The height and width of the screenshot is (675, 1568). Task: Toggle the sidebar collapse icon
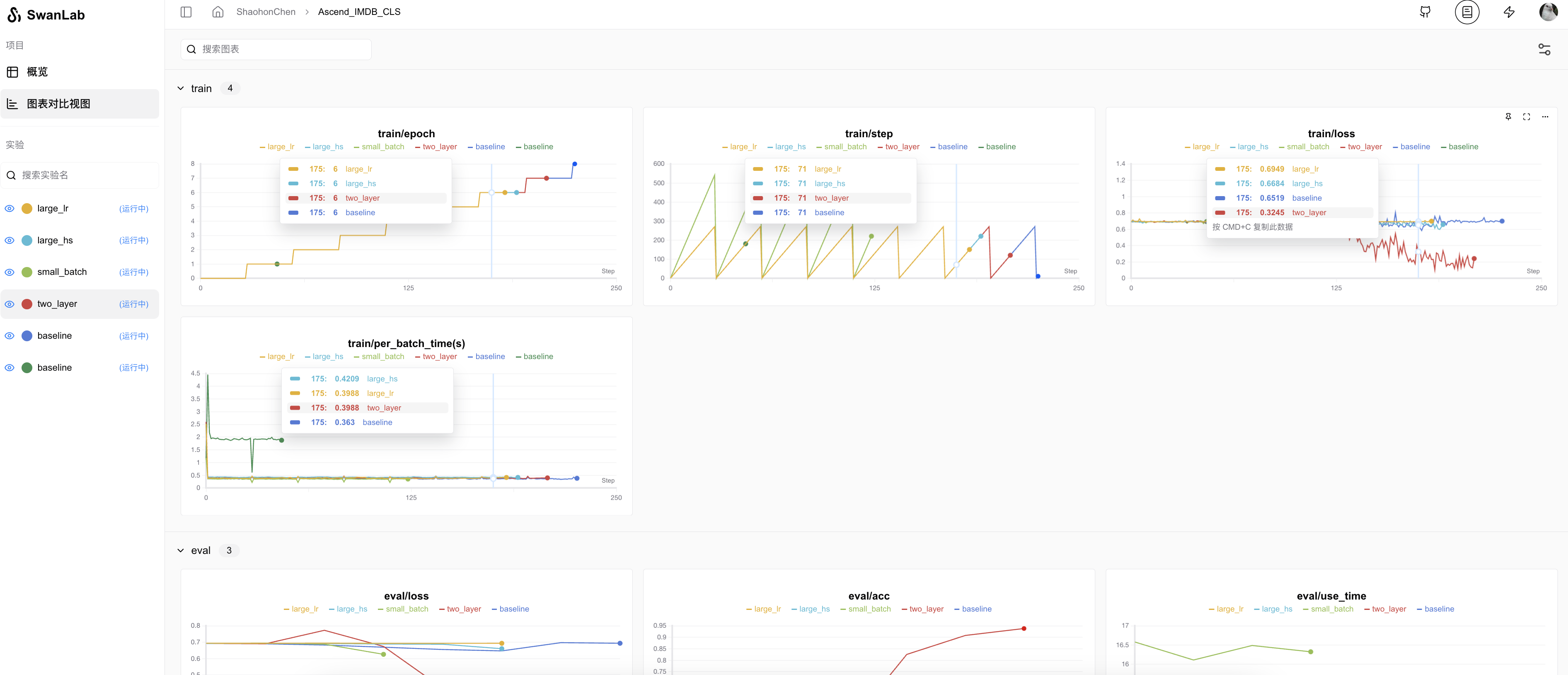click(186, 12)
